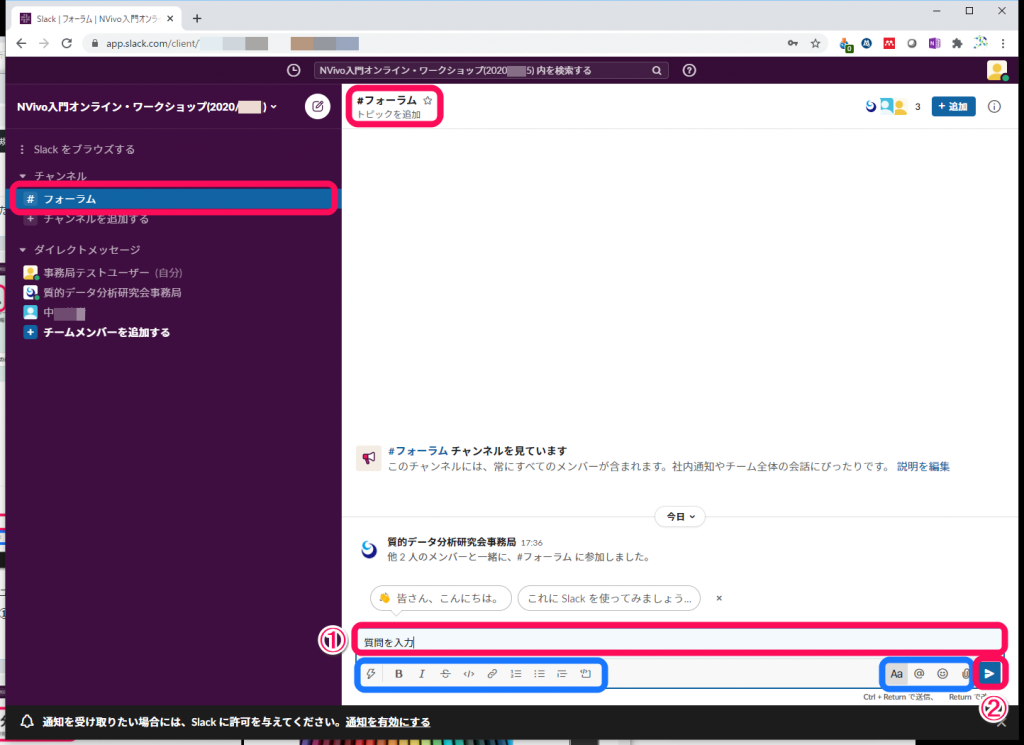Image resolution: width=1024 pixels, height=745 pixels.
Task: Click the #フォーラム header title
Action: pyautogui.click(x=386, y=101)
